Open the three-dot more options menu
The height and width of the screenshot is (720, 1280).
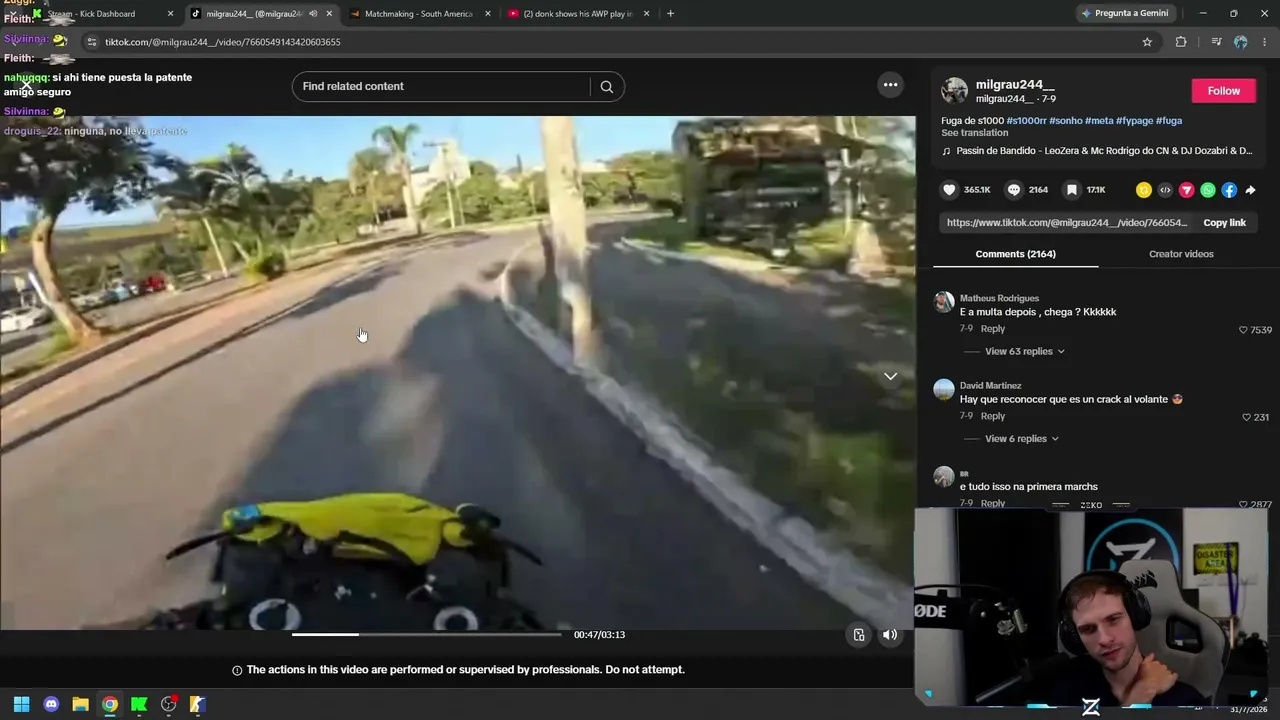tap(890, 85)
